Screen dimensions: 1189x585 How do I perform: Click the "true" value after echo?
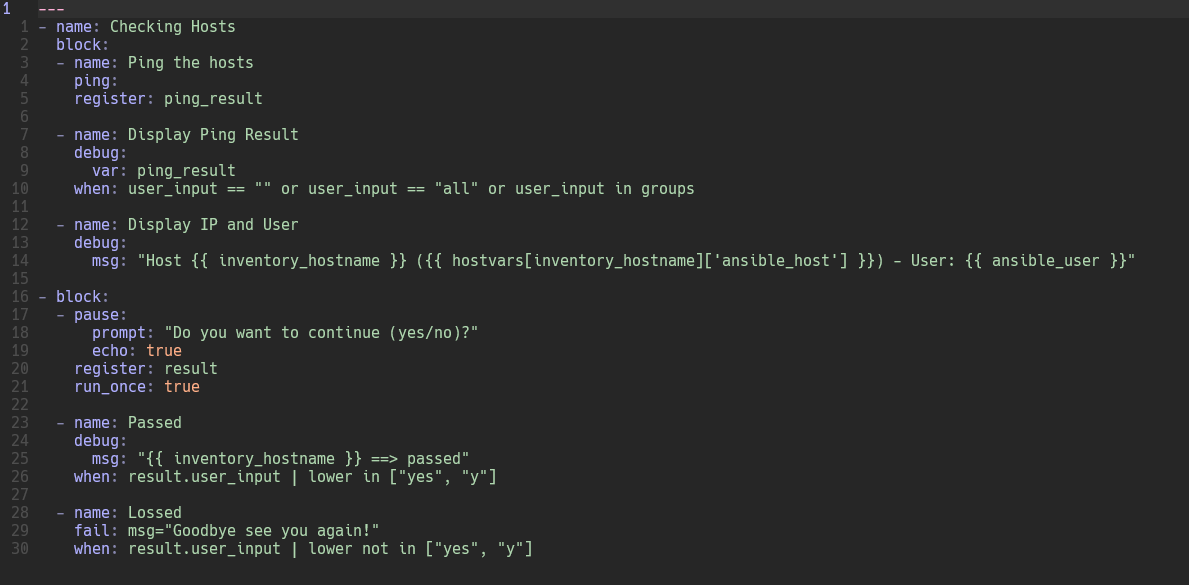164,351
